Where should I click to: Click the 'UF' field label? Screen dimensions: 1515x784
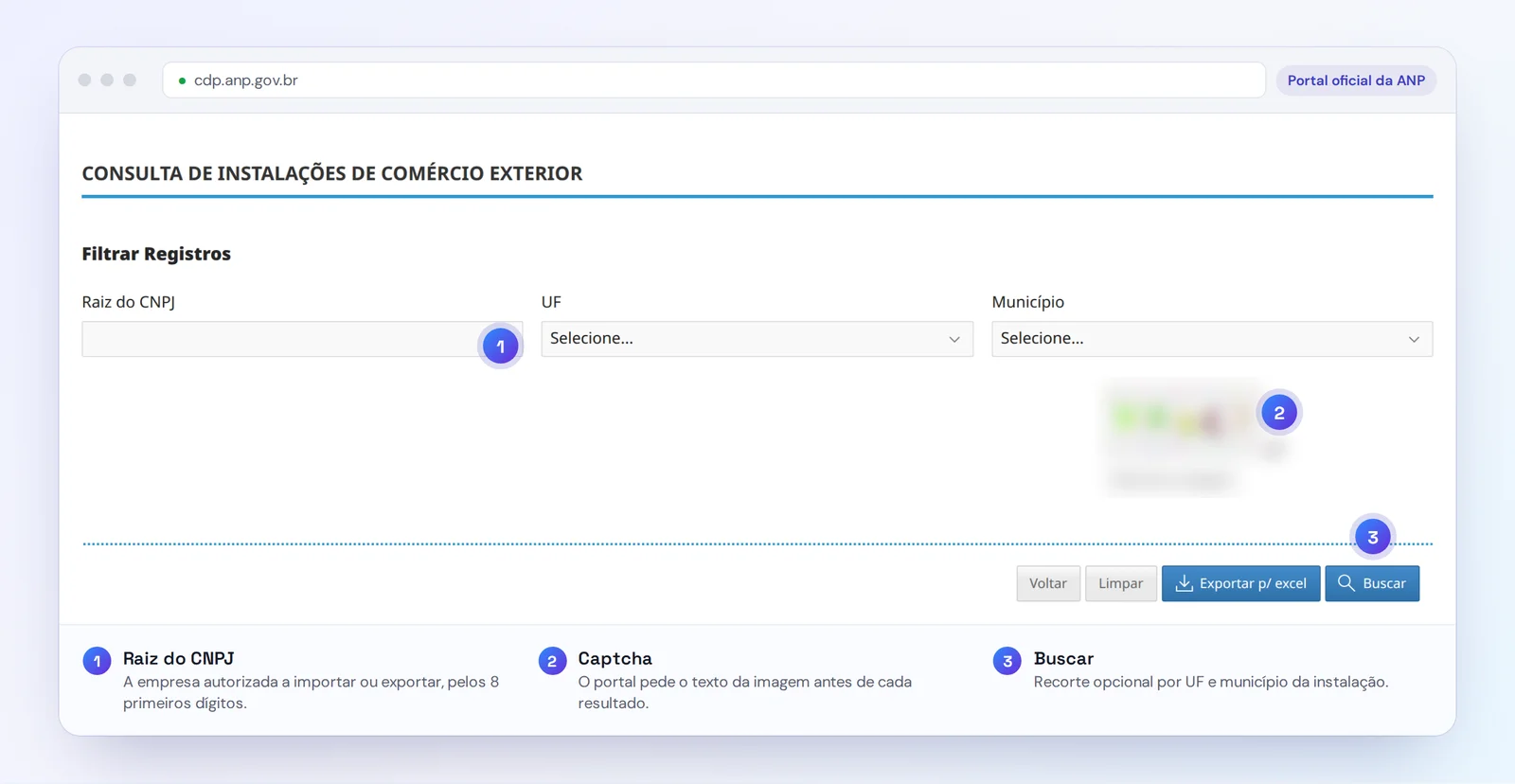pos(551,302)
